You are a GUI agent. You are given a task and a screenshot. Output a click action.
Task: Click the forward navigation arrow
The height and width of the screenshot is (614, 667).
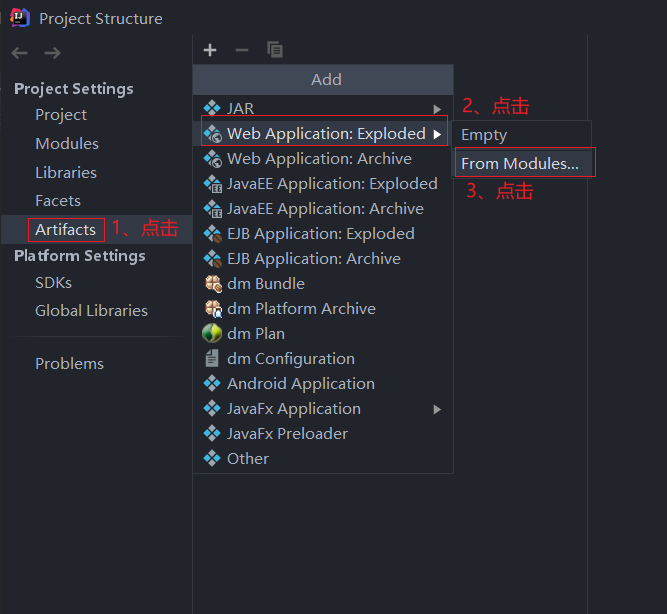pos(52,53)
